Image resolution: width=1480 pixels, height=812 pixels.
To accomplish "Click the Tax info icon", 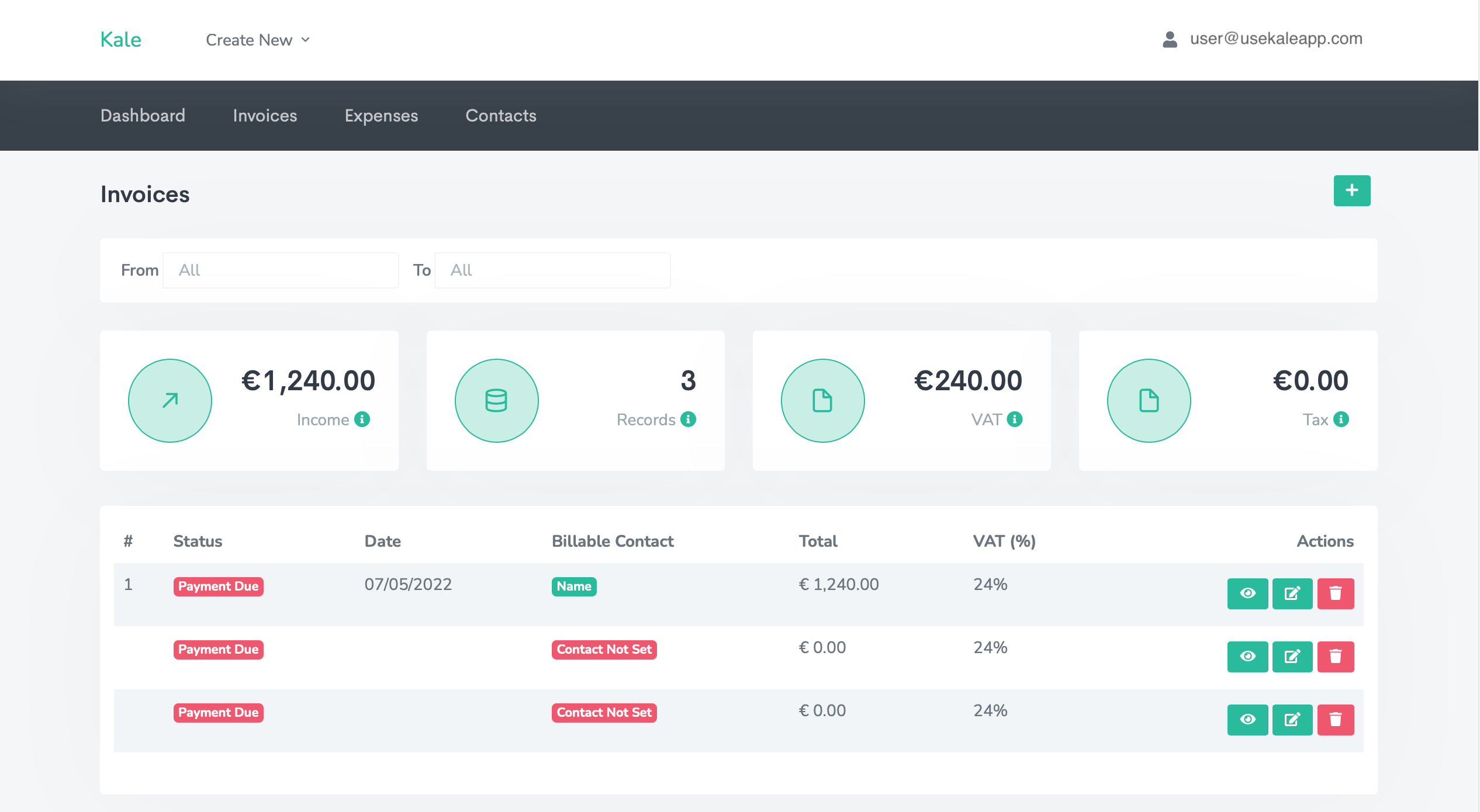I will (1341, 419).
